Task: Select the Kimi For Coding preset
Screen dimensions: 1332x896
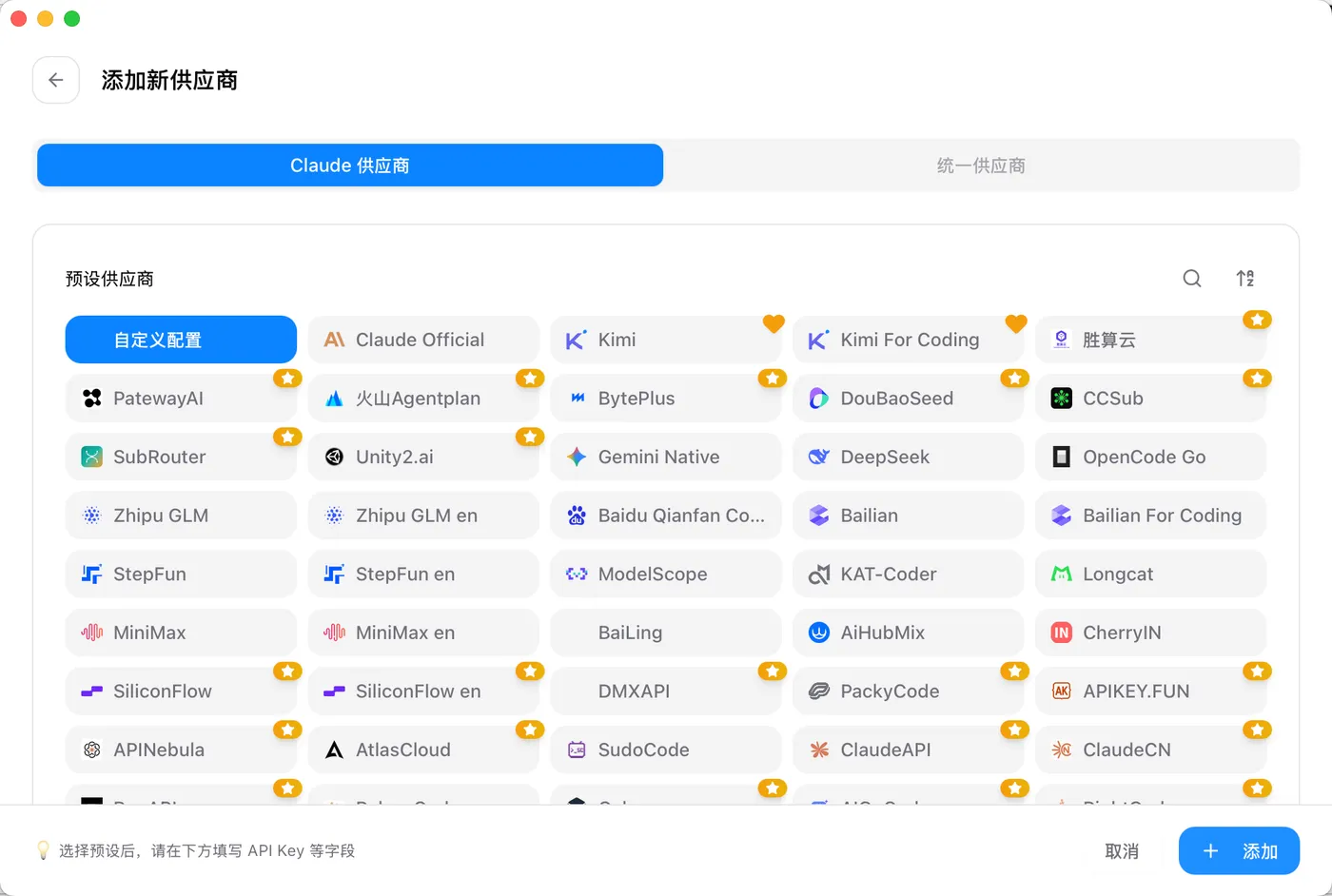Action: 909,340
